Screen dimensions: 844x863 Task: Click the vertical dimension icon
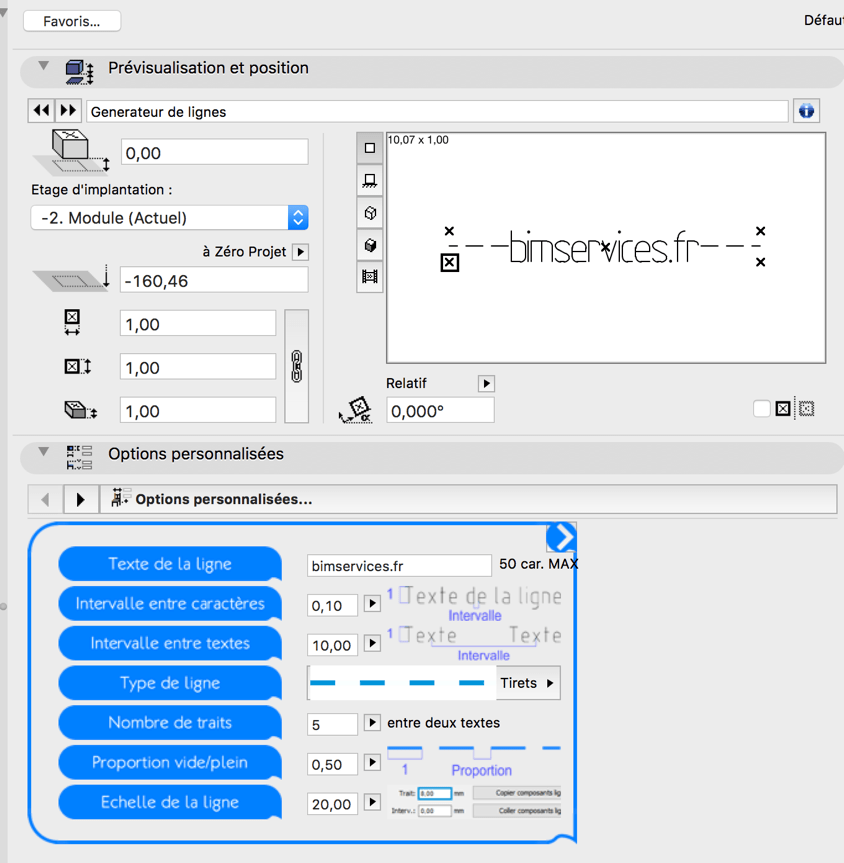point(78,367)
